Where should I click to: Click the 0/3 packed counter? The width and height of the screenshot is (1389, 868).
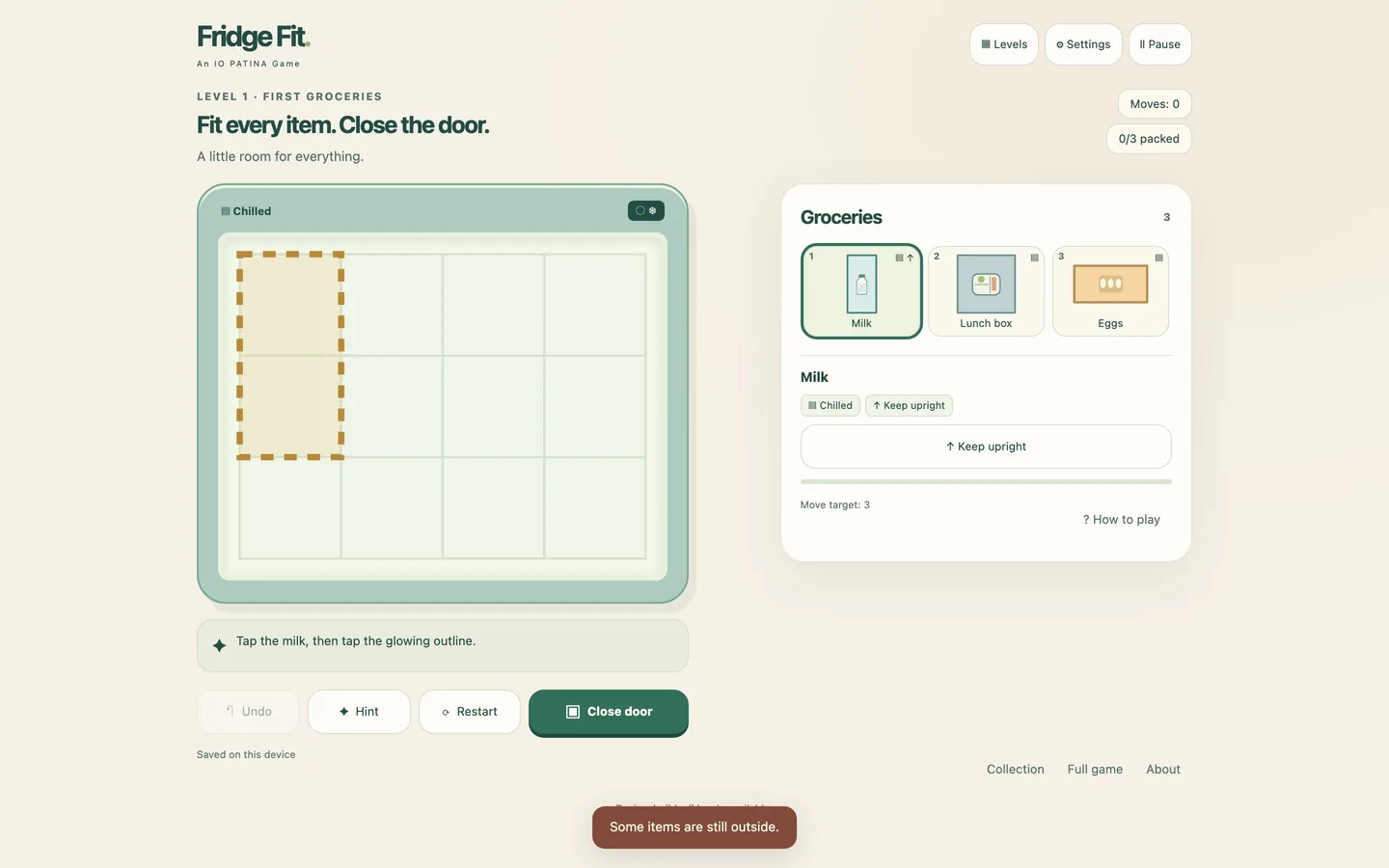[x=1149, y=139]
